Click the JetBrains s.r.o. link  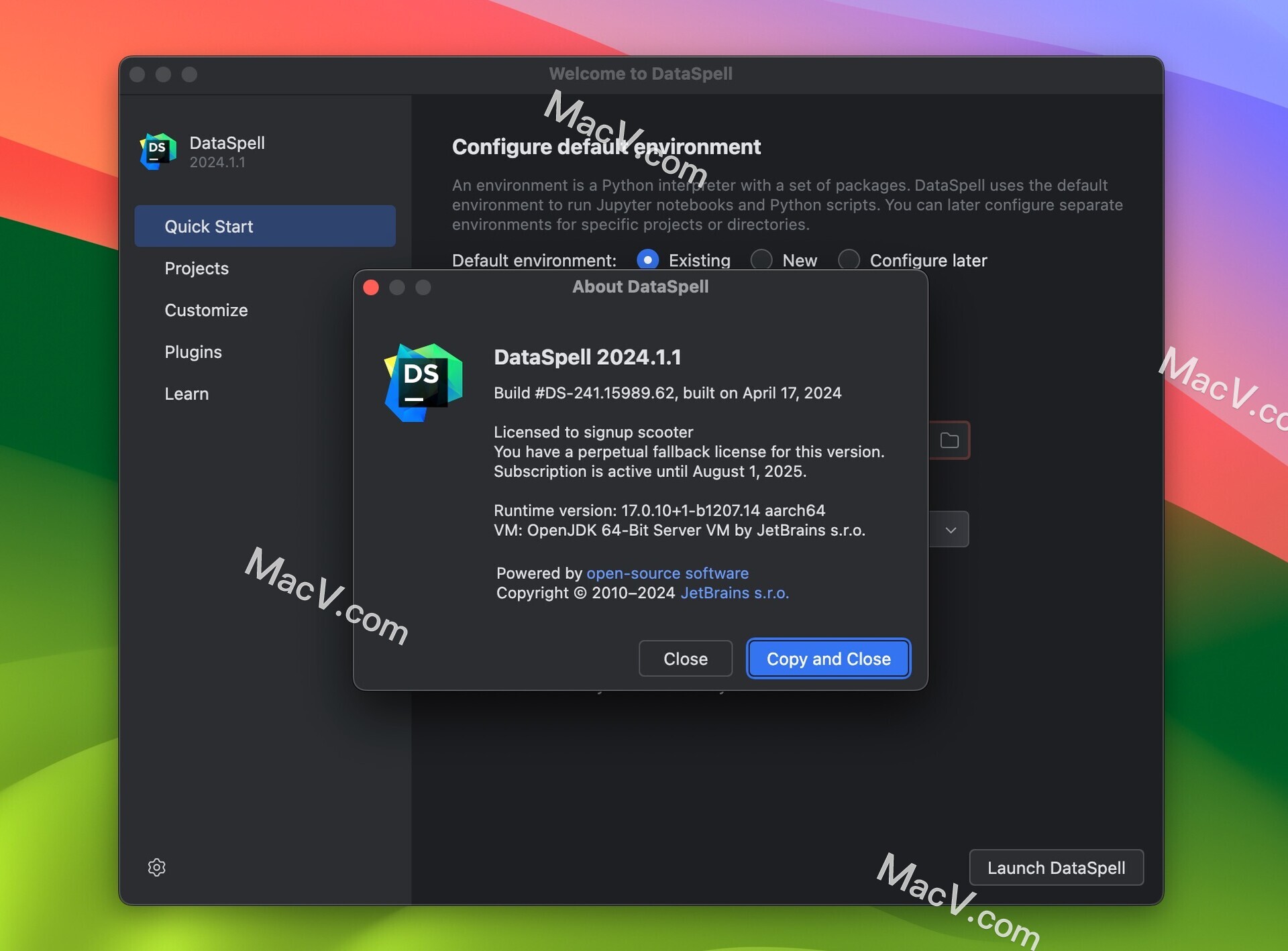pyautogui.click(x=734, y=594)
